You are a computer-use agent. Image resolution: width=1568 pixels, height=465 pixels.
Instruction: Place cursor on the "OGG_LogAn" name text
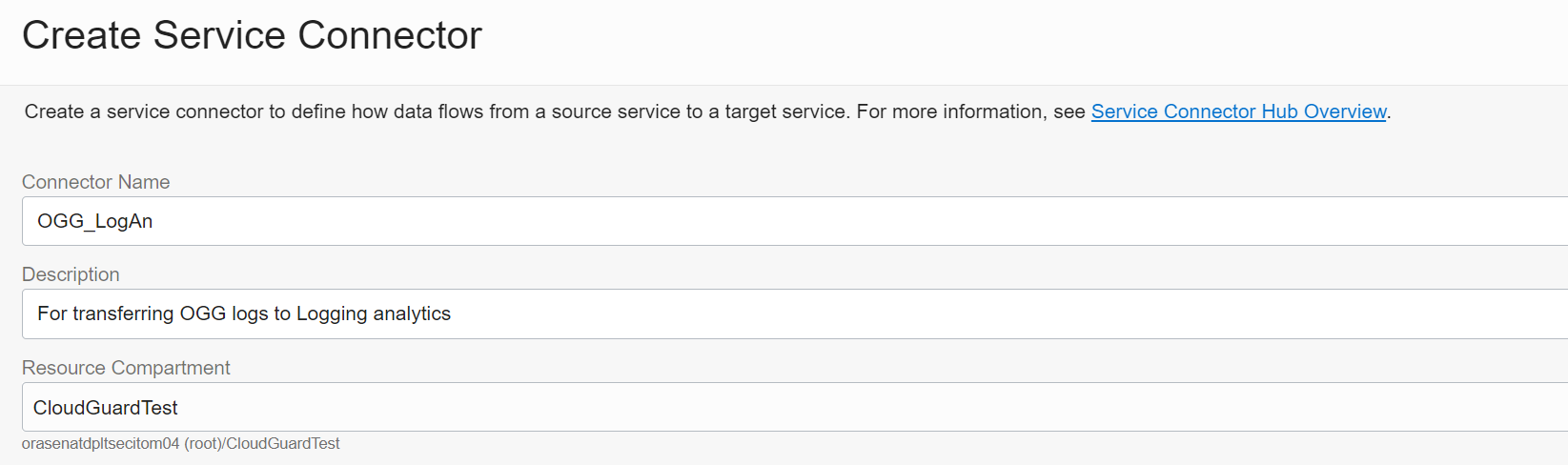94,221
